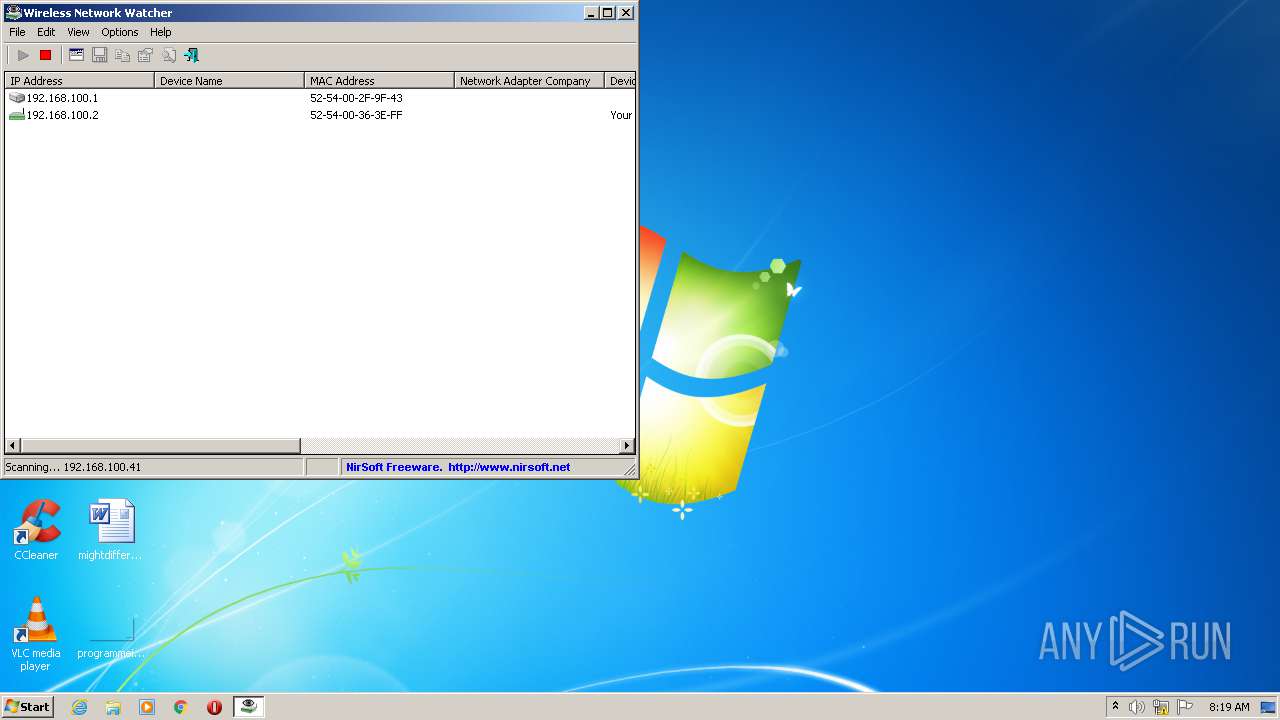The height and width of the screenshot is (720, 1280).
Task: Click the Scanning status bar text
Action: [73, 467]
